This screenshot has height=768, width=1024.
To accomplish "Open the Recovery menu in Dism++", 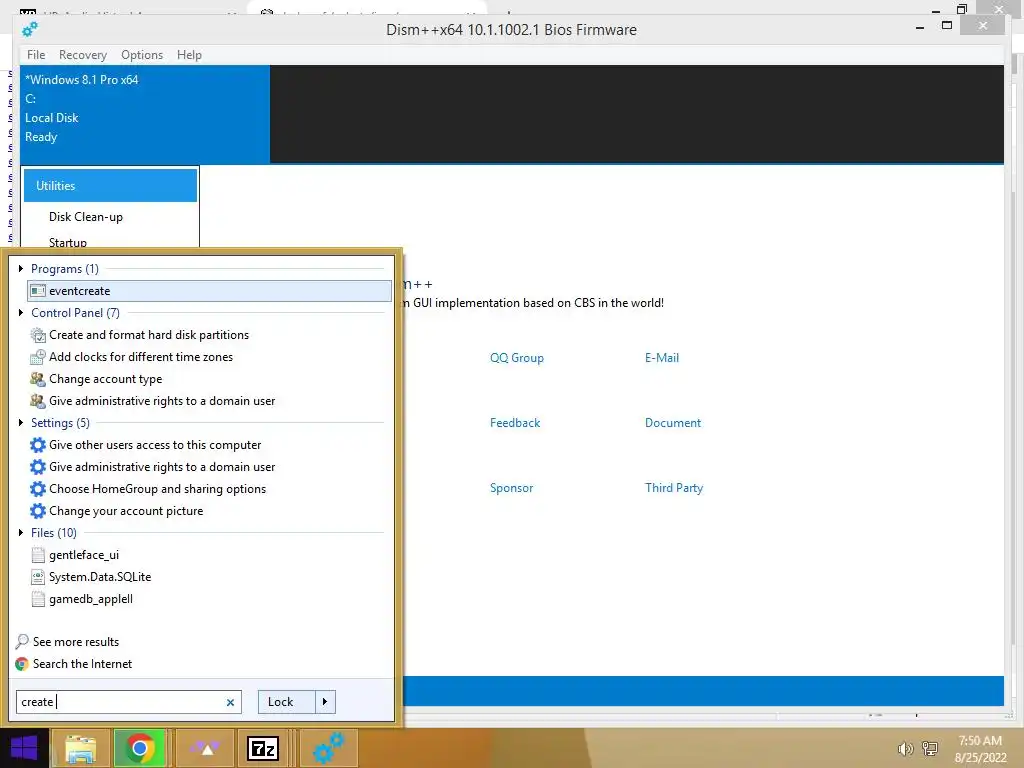I will click(83, 55).
